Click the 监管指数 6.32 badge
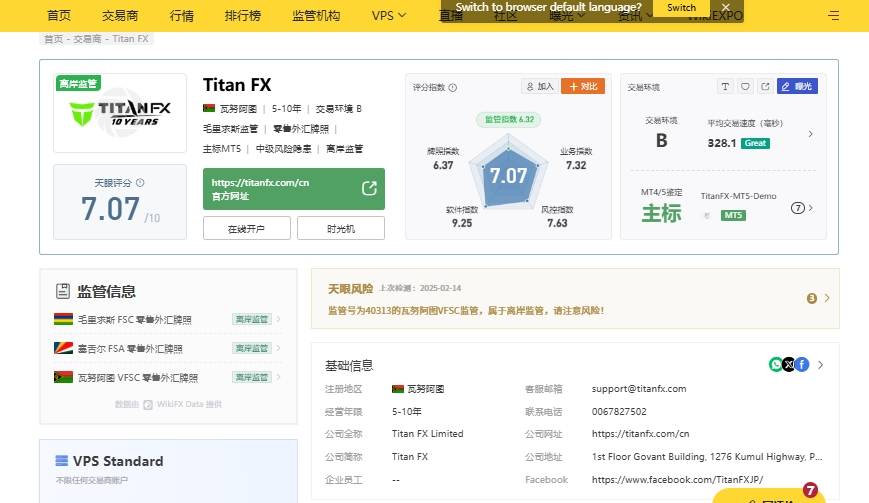Image resolution: width=869 pixels, height=503 pixels. (509, 119)
